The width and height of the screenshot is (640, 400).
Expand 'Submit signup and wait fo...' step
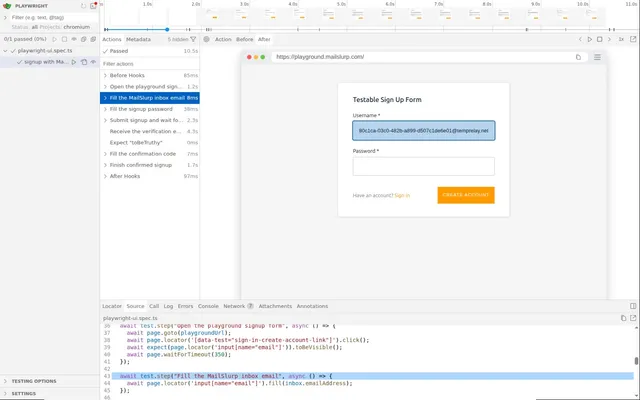point(105,120)
